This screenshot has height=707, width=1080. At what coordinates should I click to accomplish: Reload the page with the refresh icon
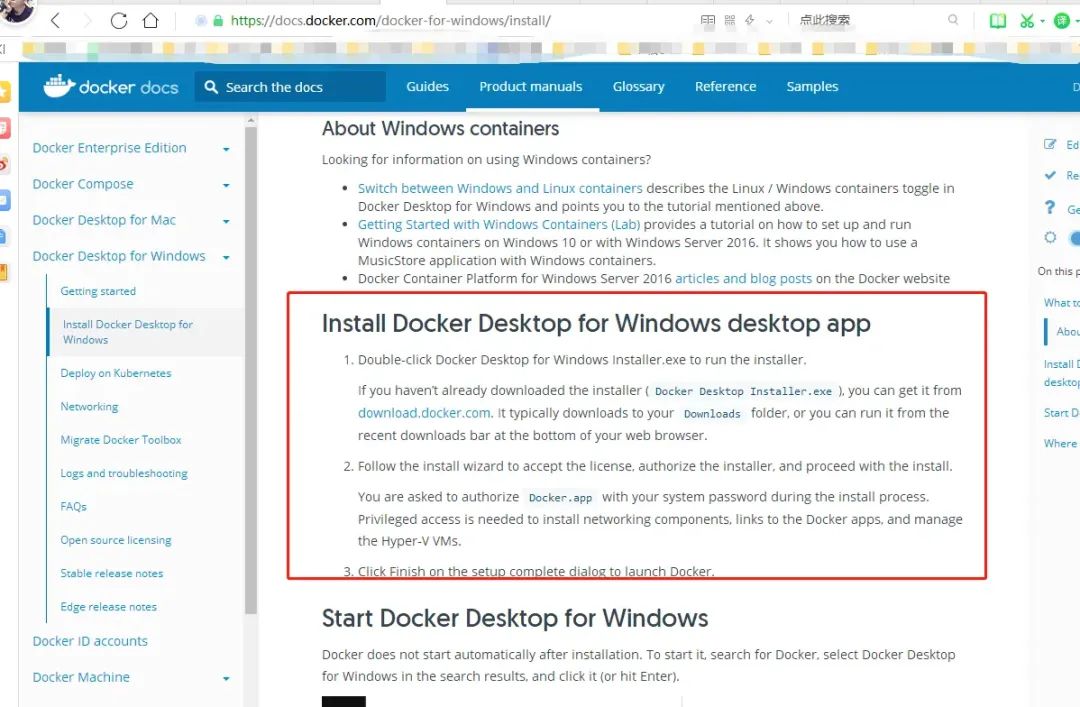pyautogui.click(x=118, y=21)
